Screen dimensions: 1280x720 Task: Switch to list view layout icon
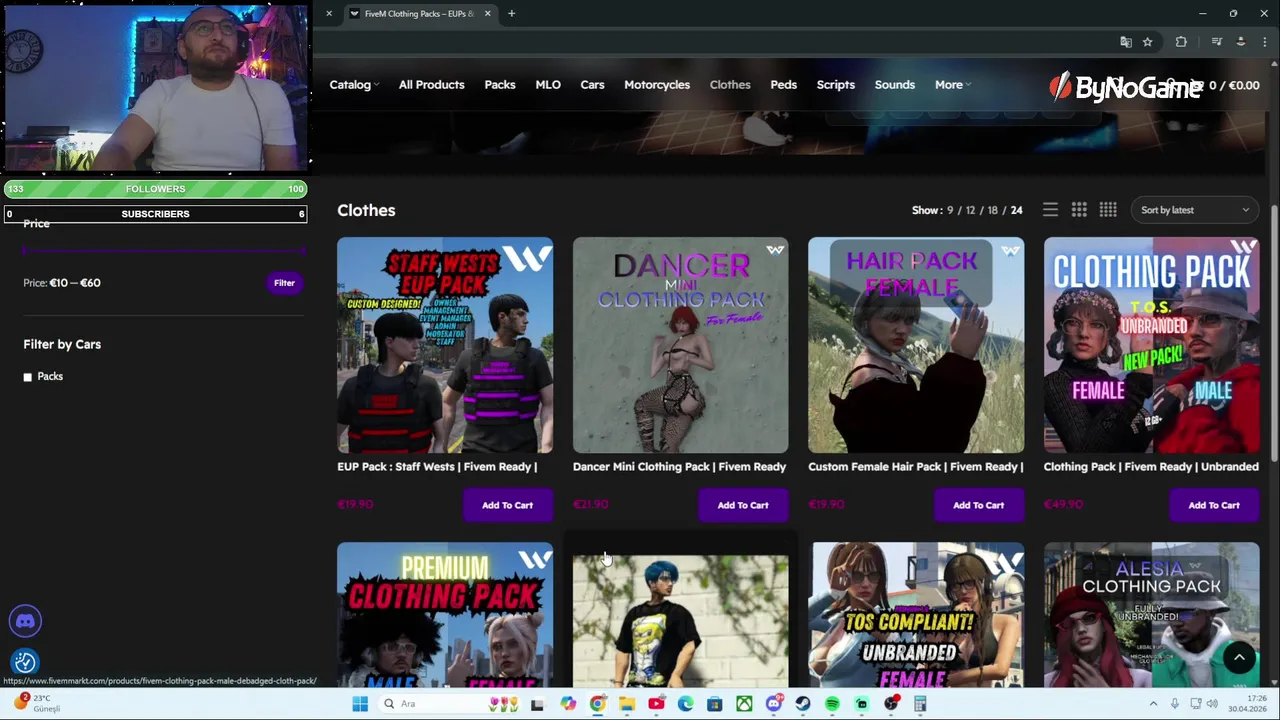click(x=1050, y=210)
